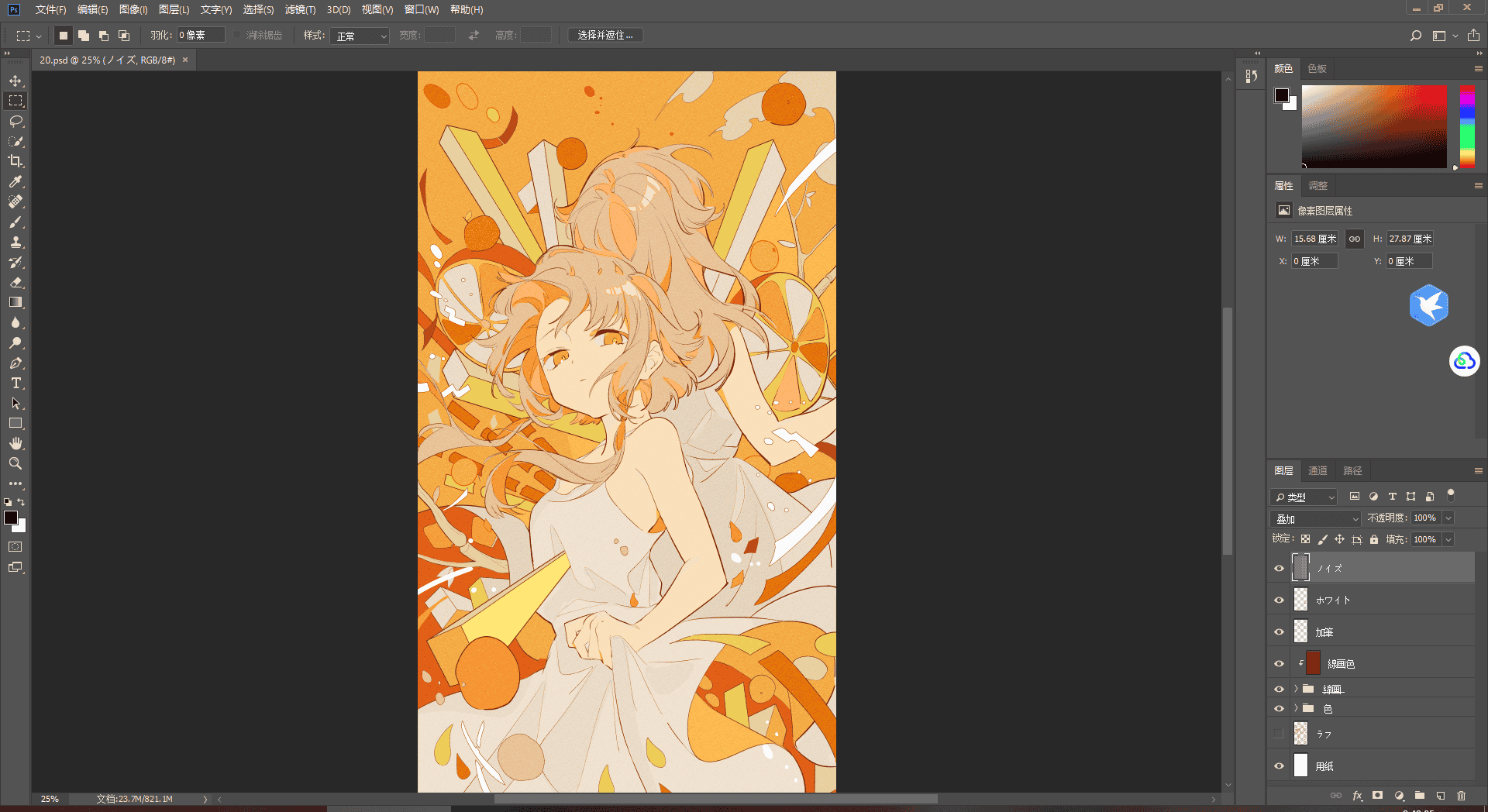Open the 图像 menu
1488x812 pixels.
point(133,9)
